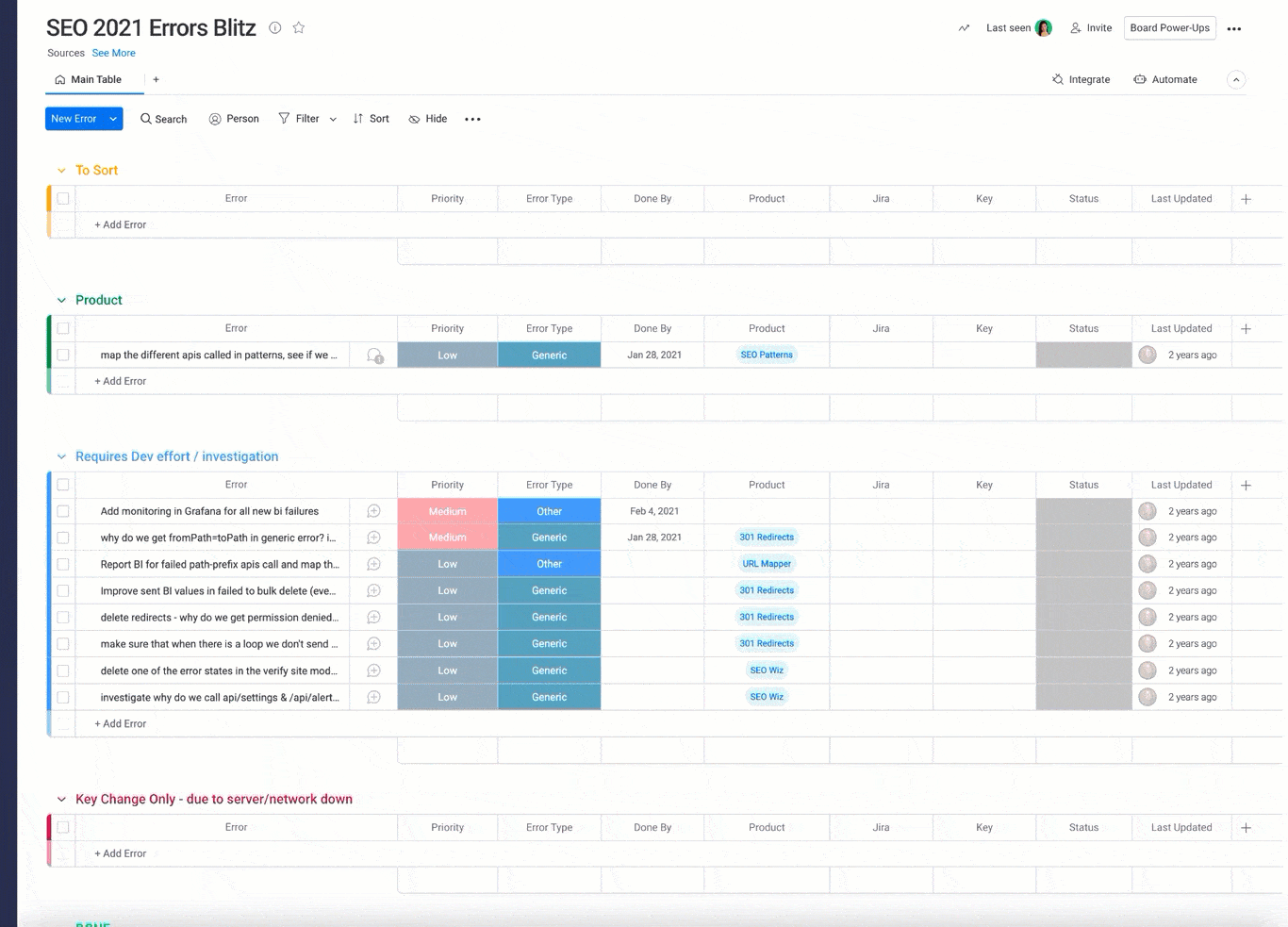Select all items in Requires Dev effort group
This screenshot has height=927, width=1288.
pyautogui.click(x=63, y=485)
